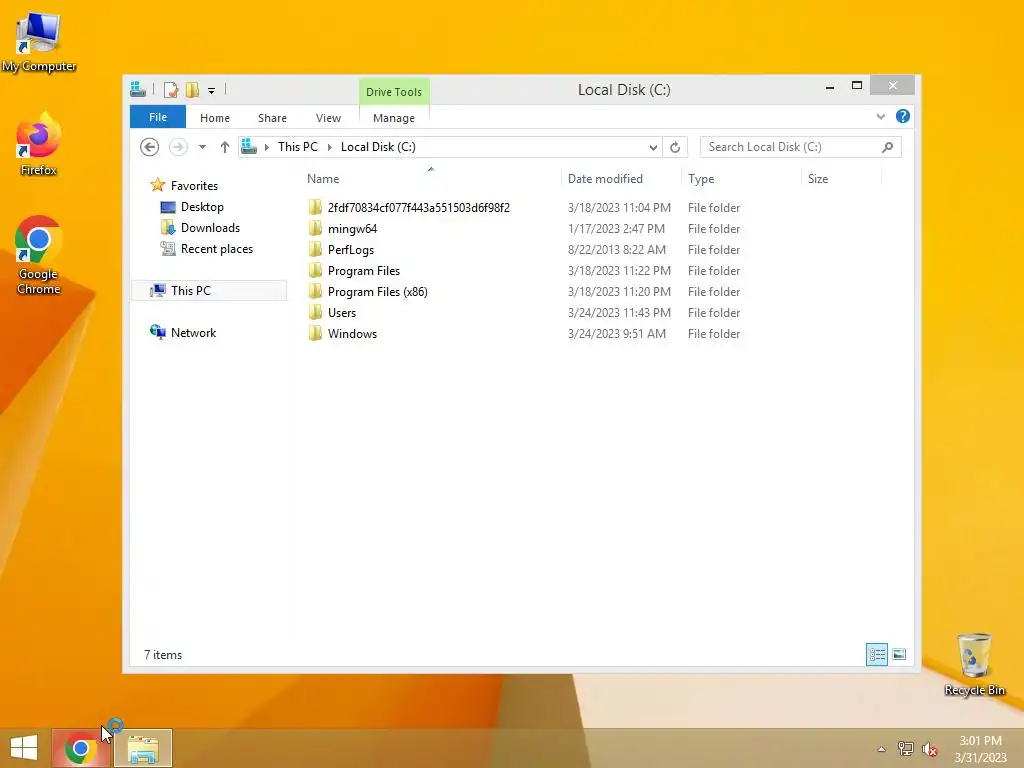The height and width of the screenshot is (768, 1024).
Task: Select the Windows folder
Action: [x=352, y=333]
